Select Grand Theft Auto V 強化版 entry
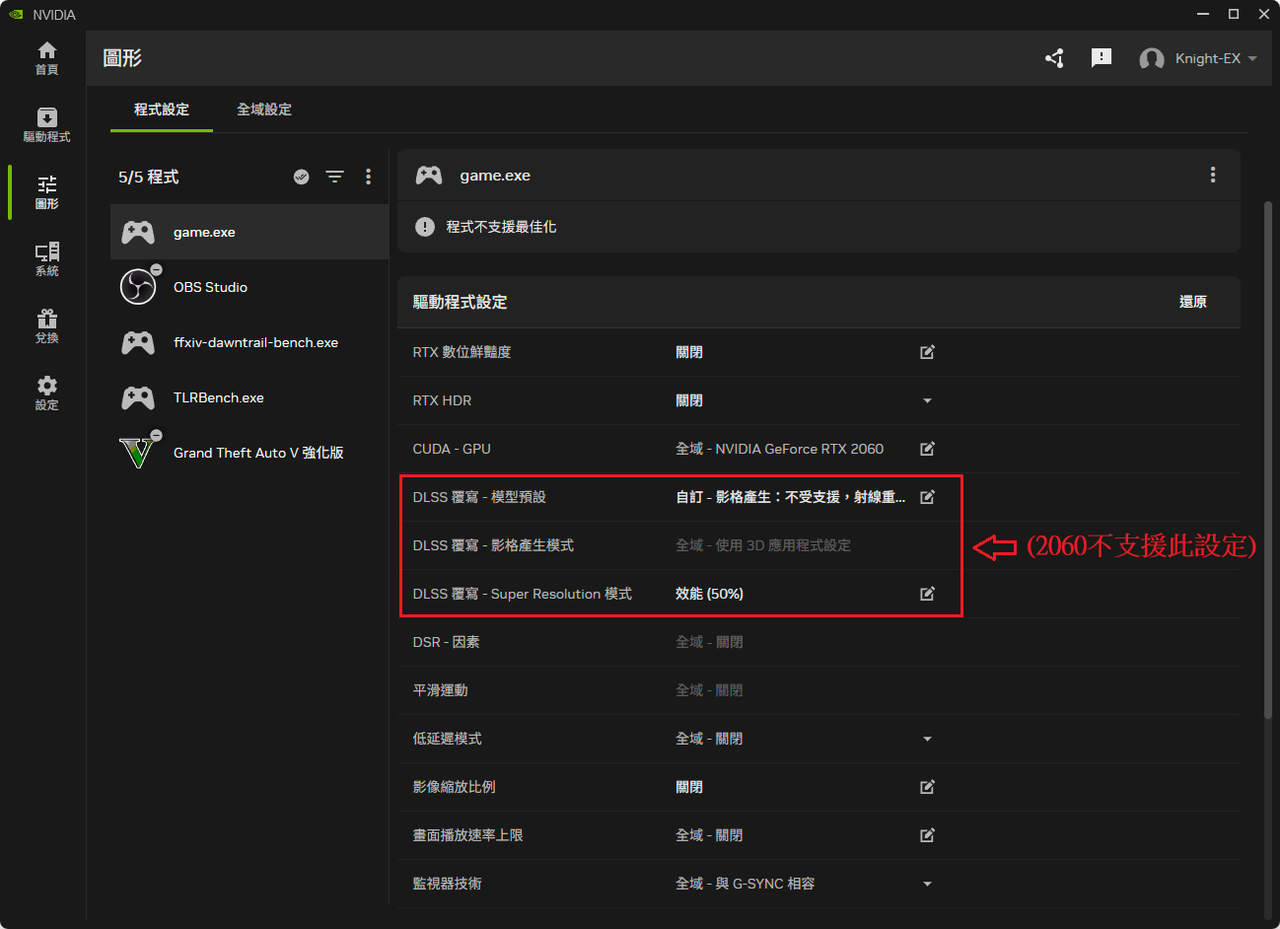This screenshot has height=929, width=1280. tap(249, 452)
